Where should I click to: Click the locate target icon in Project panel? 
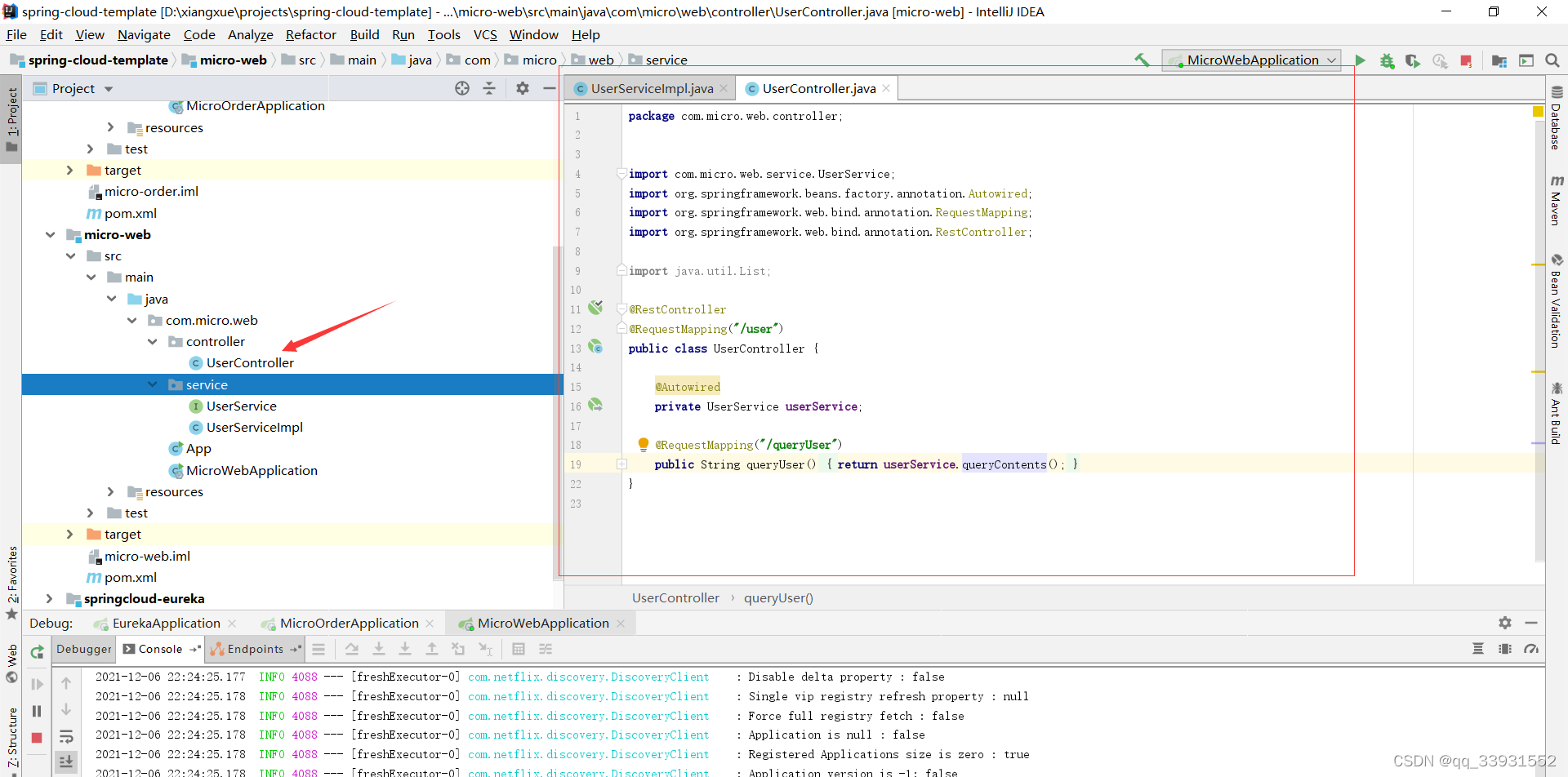[x=462, y=88]
